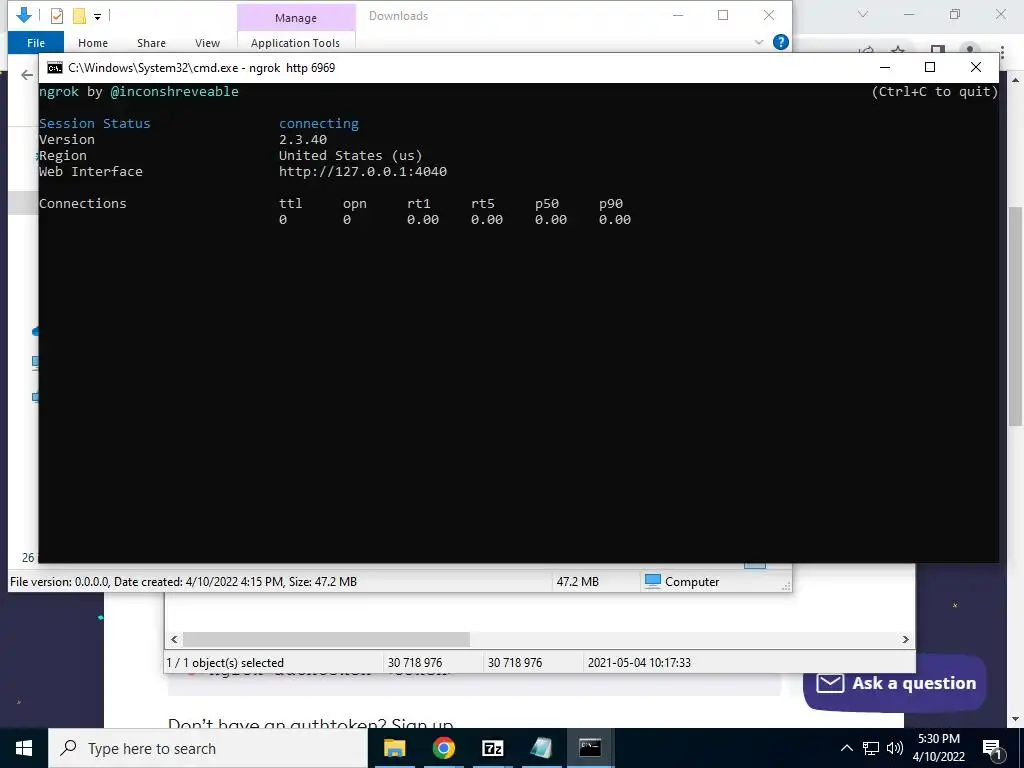The width and height of the screenshot is (1024, 768).
Task: Click the envelope icon on Ask a question
Action: [830, 683]
